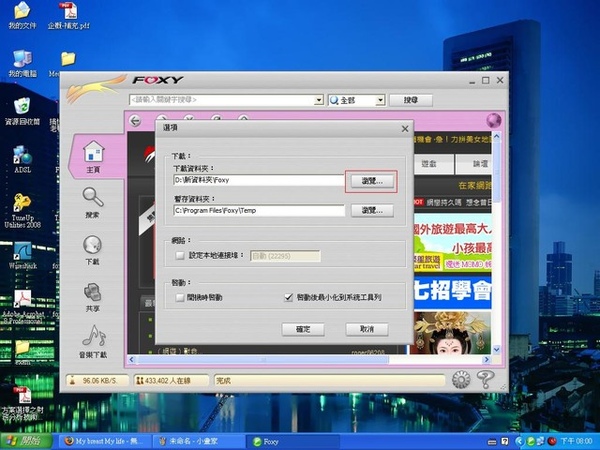This screenshot has width=600, height=450.
Task: Click the costume lady game ad thumbnail
Action: click(x=451, y=333)
